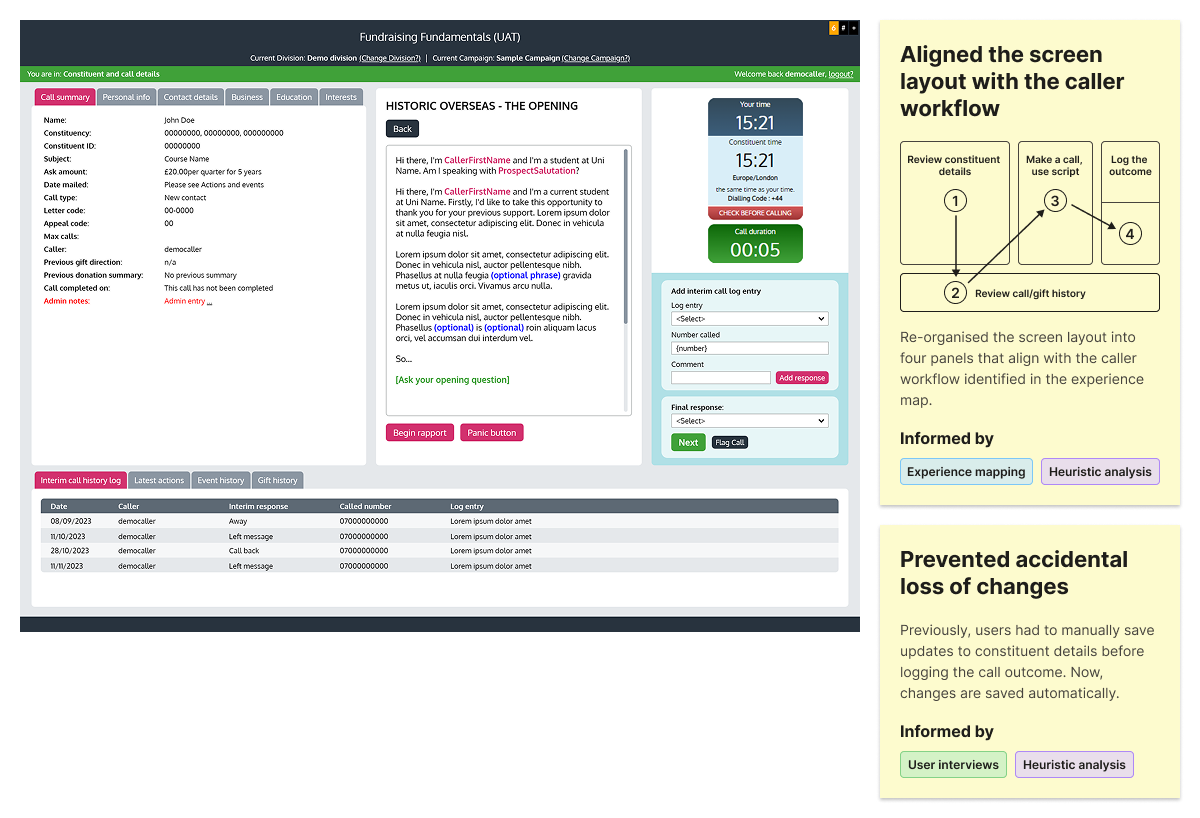This screenshot has height=818, width=1200.
Task: Click the hash symbol icon in header
Action: [x=844, y=28]
